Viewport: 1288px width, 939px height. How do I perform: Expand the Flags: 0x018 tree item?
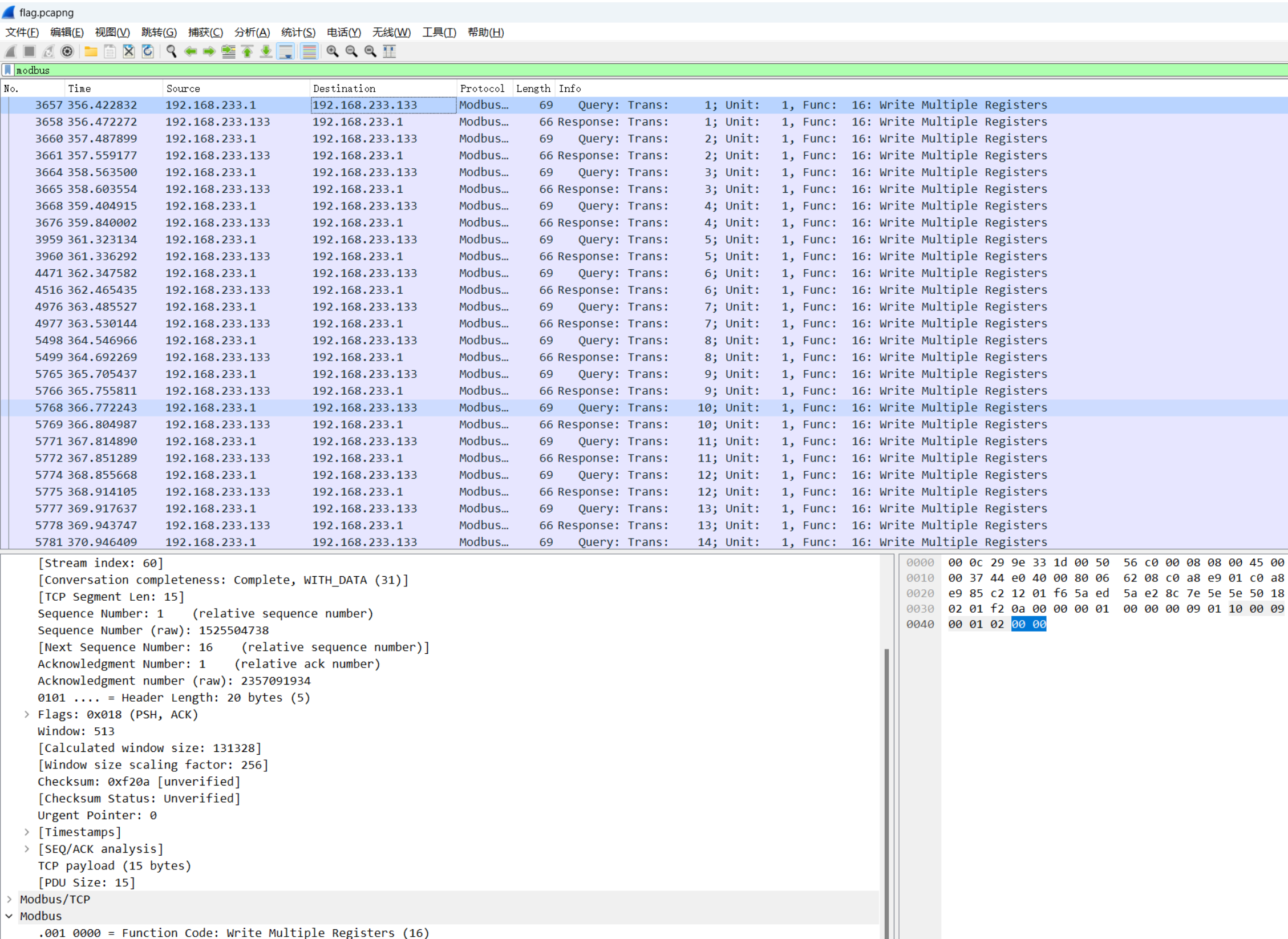tap(27, 714)
